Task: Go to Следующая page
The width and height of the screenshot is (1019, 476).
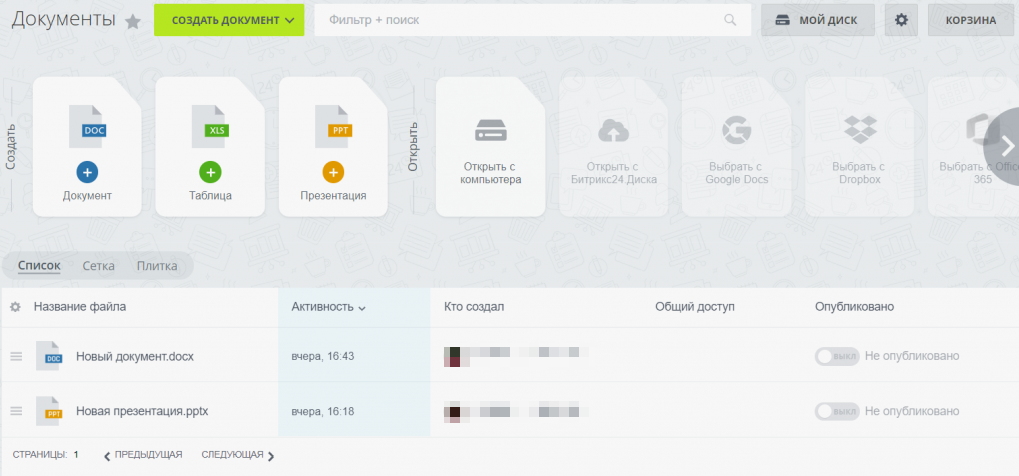Action: 238,455
